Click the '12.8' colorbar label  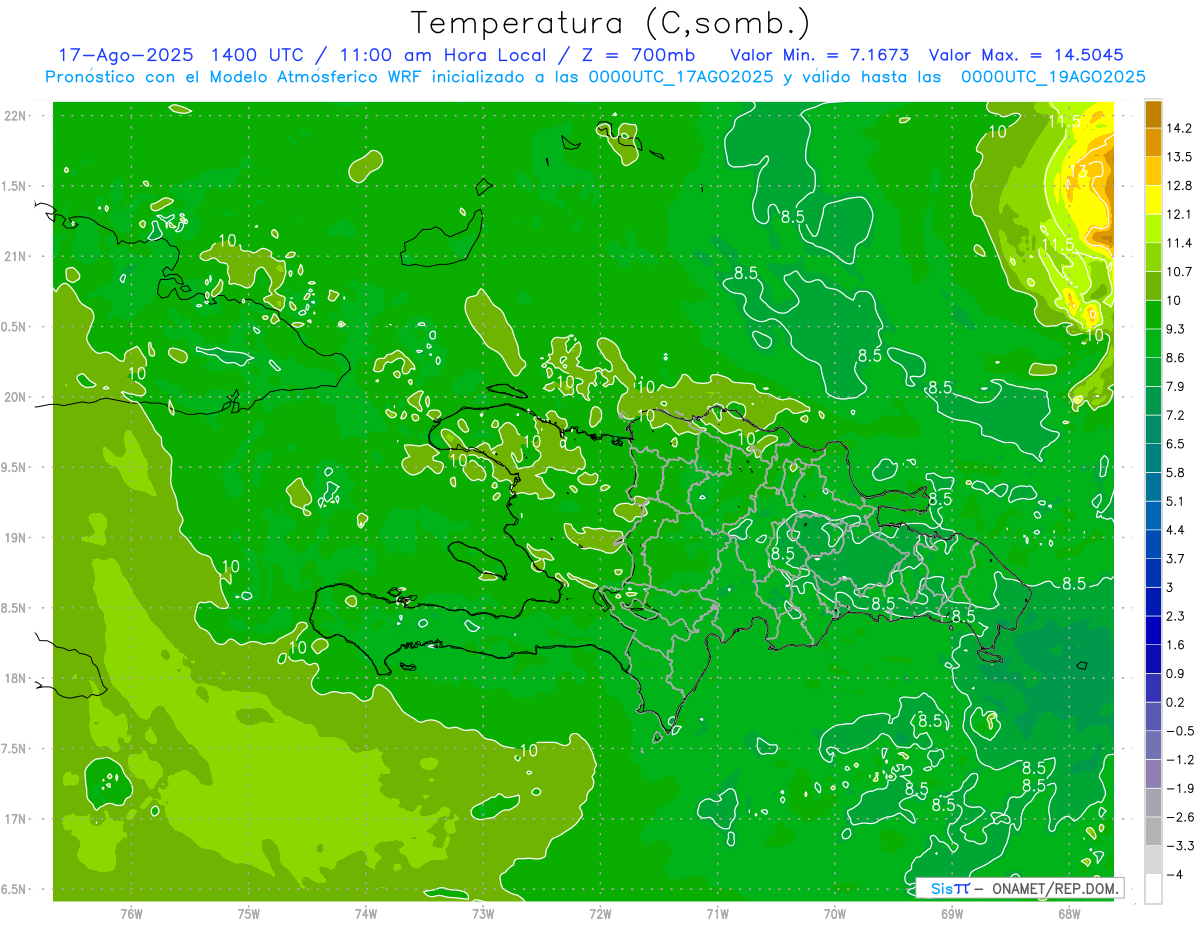[1180, 185]
